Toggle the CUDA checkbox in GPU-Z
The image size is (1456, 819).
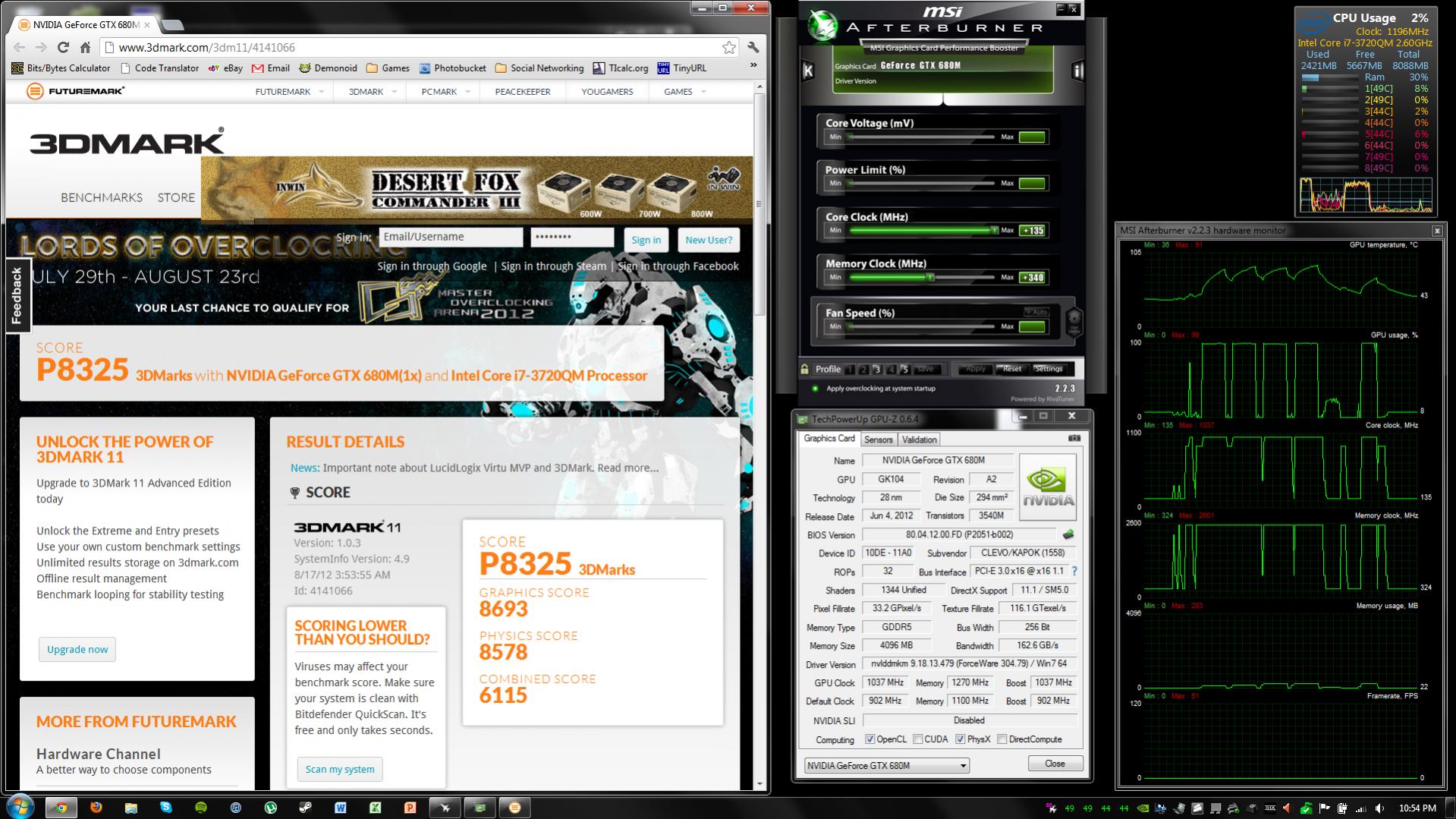click(x=918, y=739)
